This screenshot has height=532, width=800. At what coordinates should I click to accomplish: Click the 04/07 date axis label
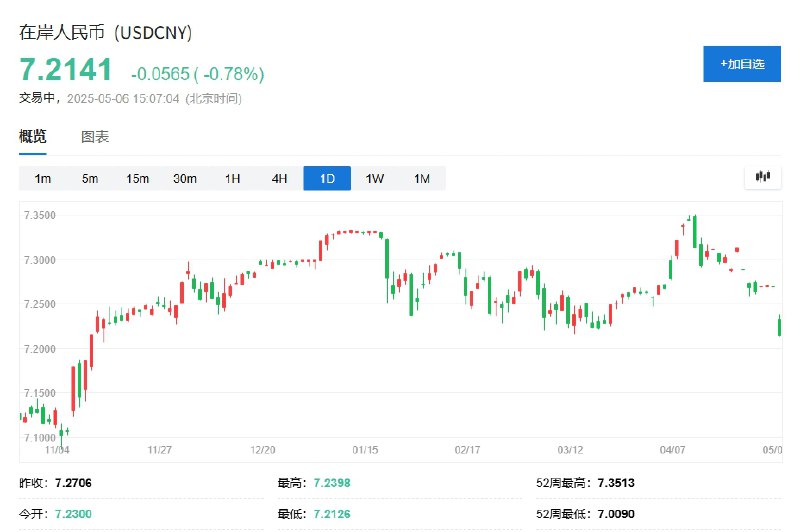[672, 450]
